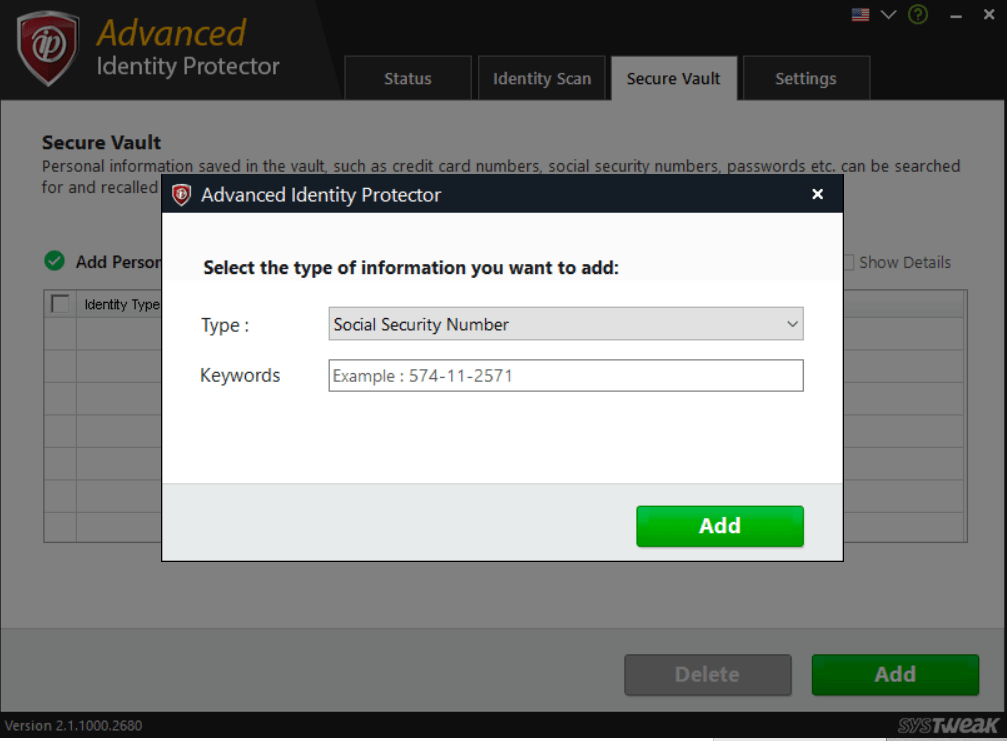Switch to the Status tab
Screen dimensions: 1007x741
pos(407,78)
